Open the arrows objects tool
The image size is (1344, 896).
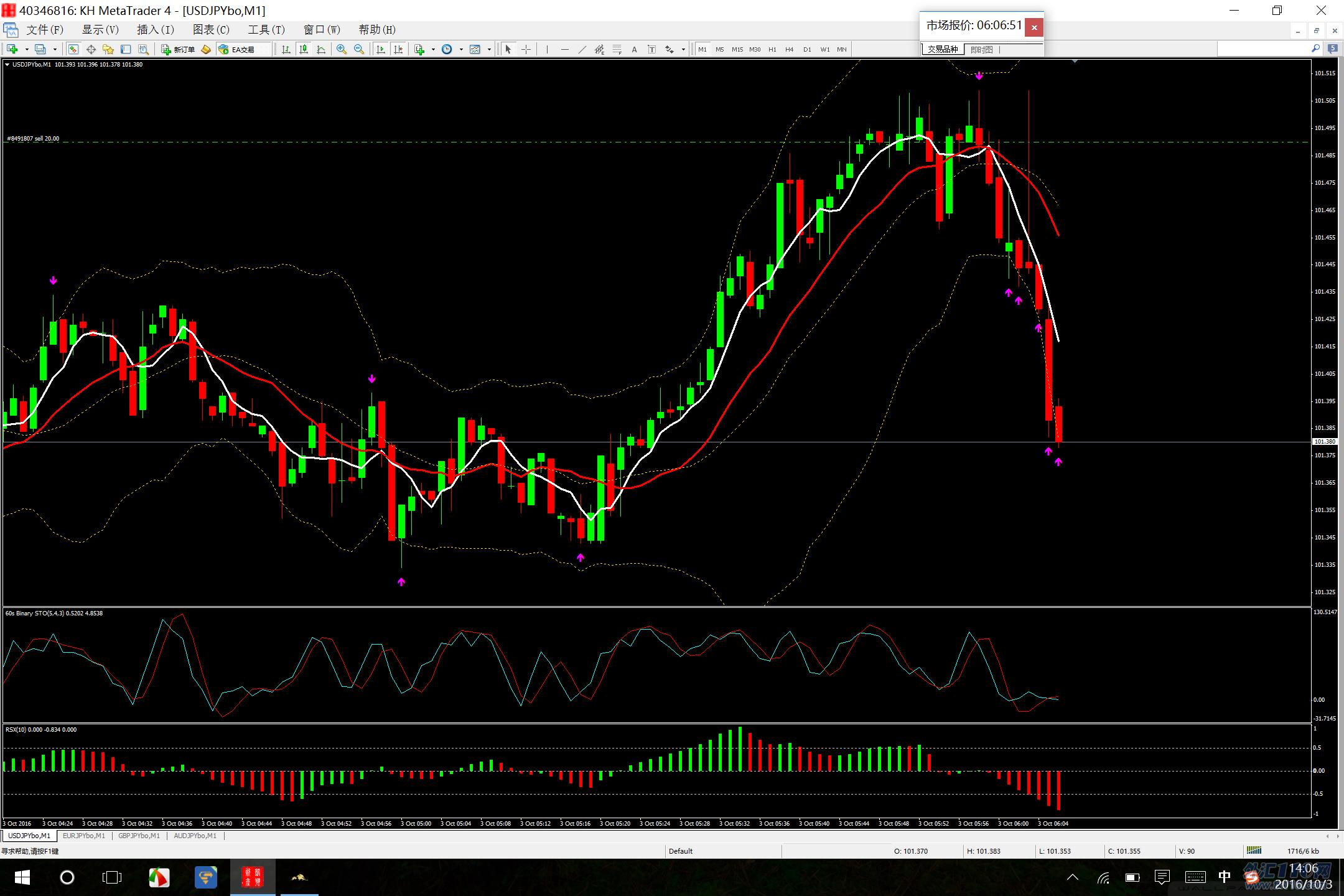[x=670, y=49]
